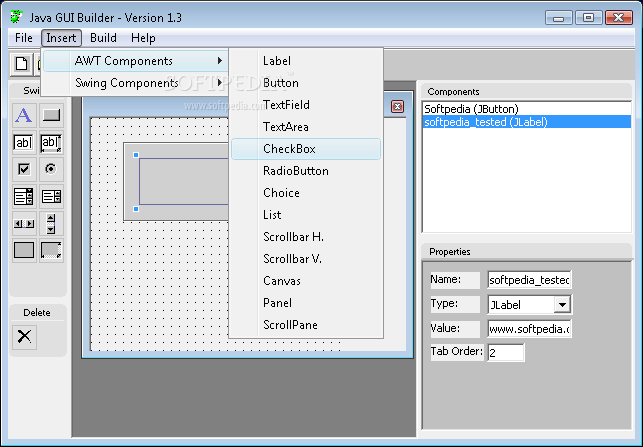
Task: Insert Scrollbar H. from submenu
Action: (x=306, y=237)
